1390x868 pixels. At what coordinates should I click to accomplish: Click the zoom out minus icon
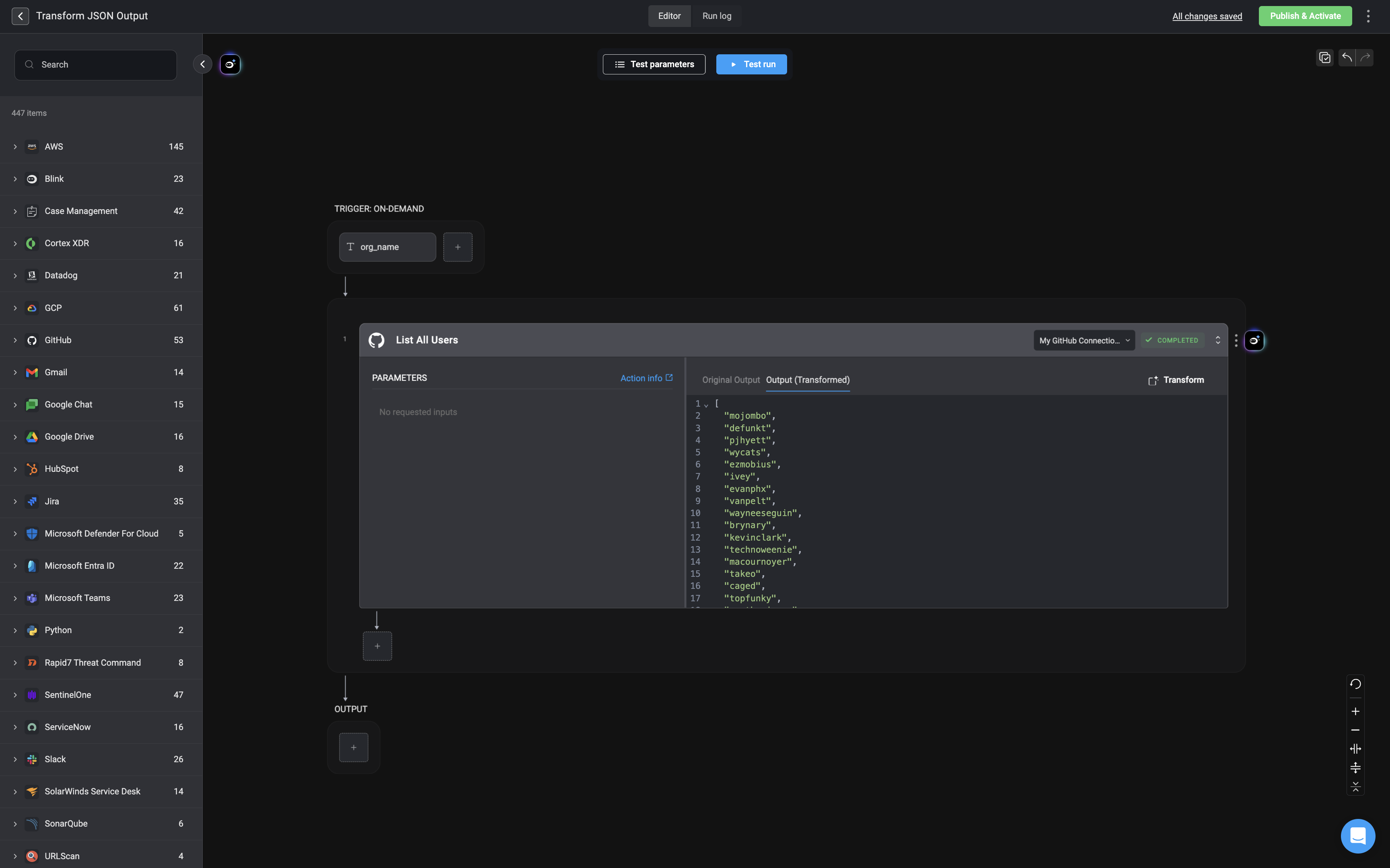point(1355,730)
